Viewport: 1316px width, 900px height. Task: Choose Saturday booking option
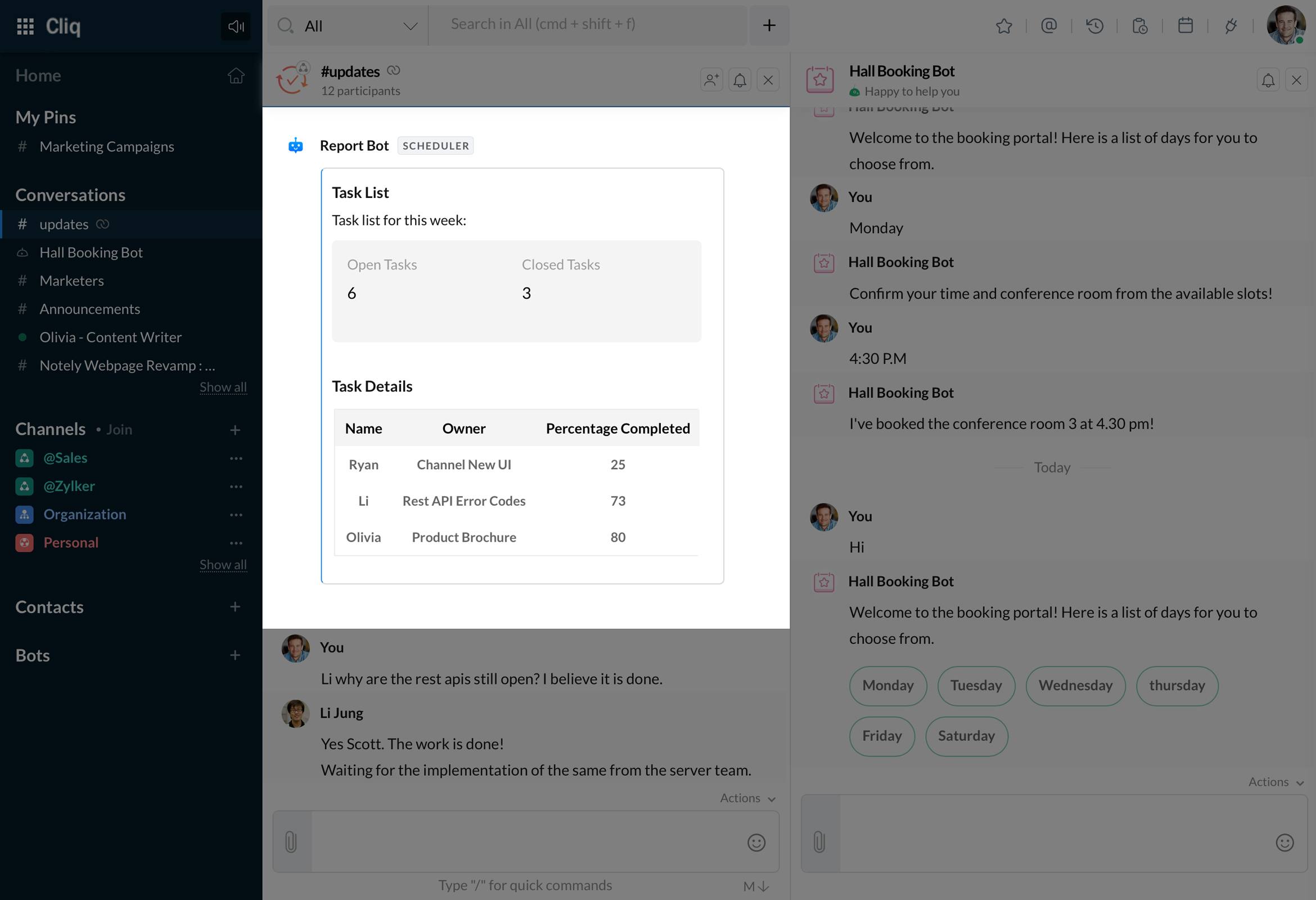(967, 736)
